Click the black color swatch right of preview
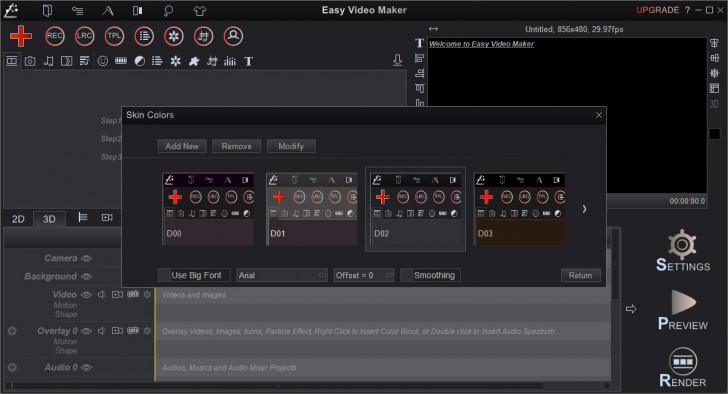 (715, 134)
